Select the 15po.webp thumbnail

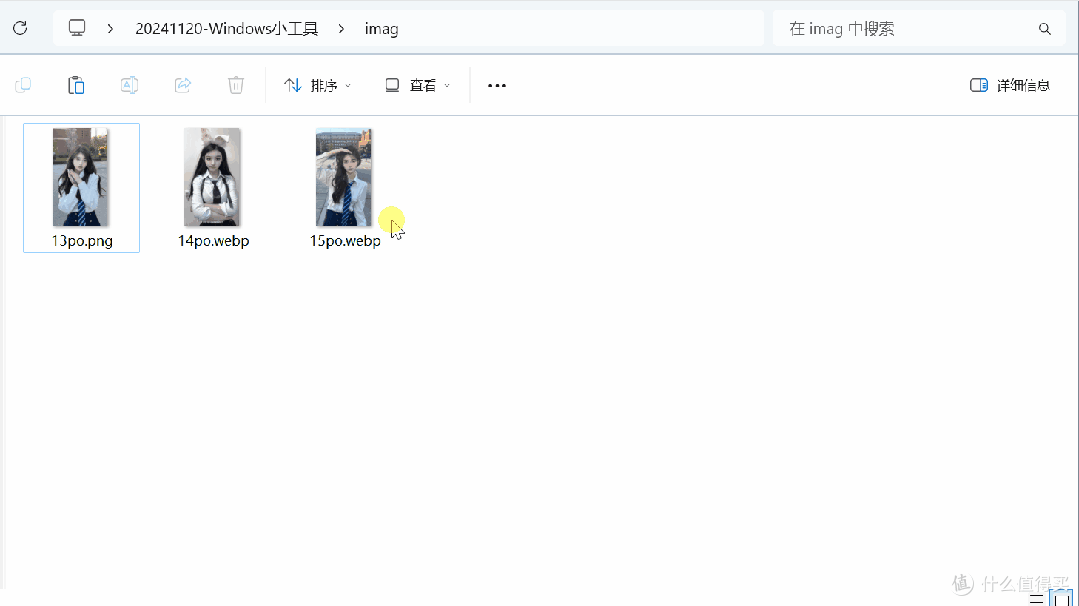click(x=343, y=177)
